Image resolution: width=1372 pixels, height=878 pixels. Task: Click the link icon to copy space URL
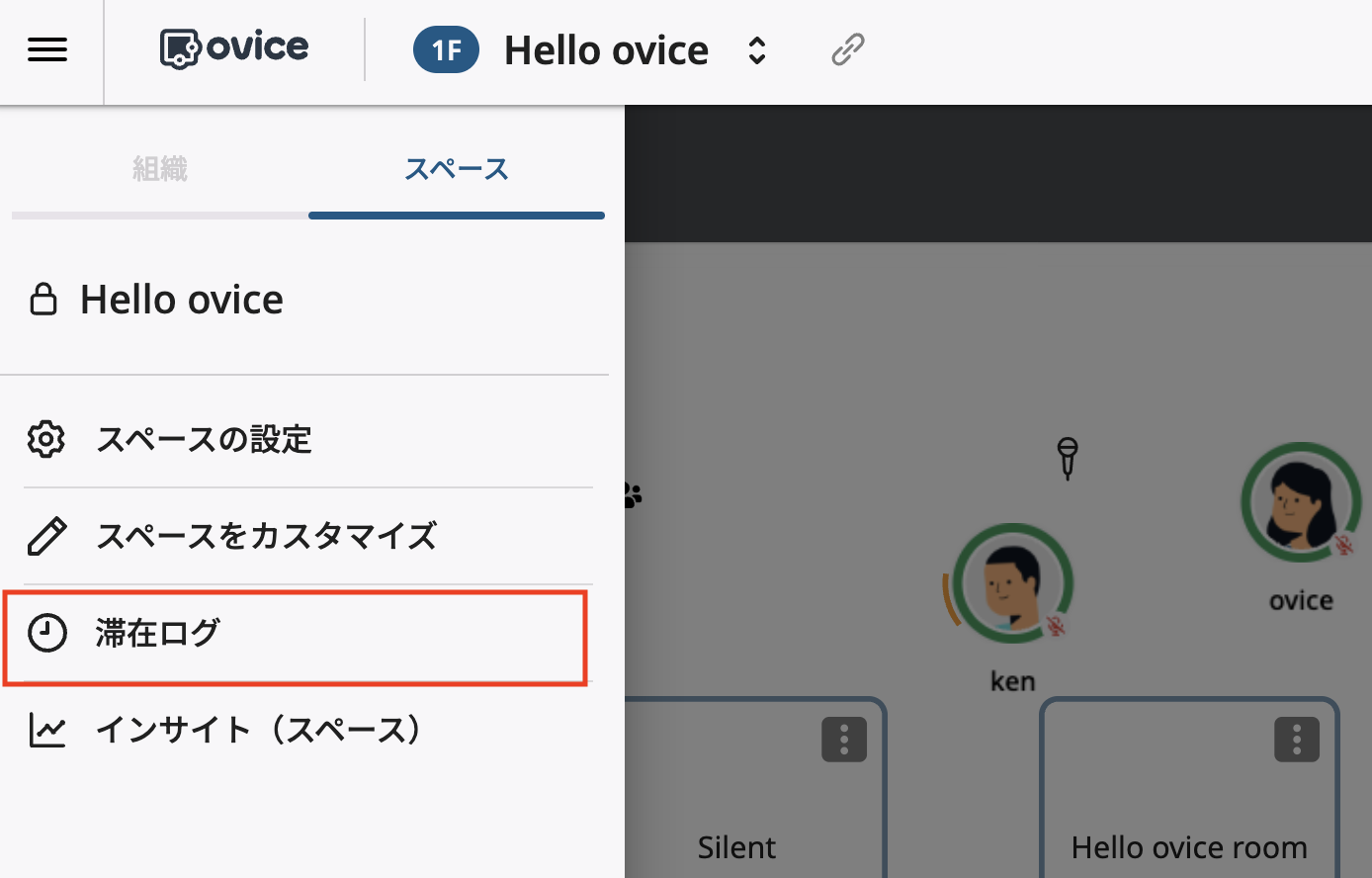pyautogui.click(x=847, y=49)
